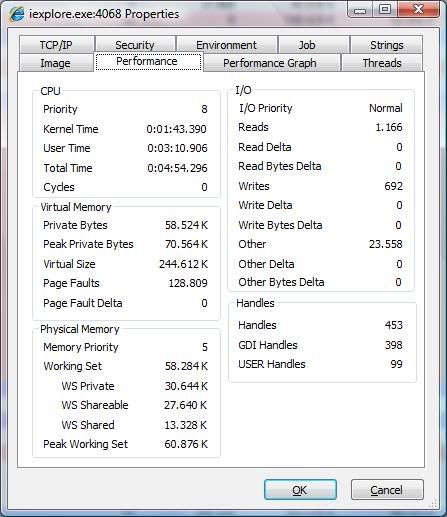
Task: Select Reads value 1.166
Action: point(389,127)
